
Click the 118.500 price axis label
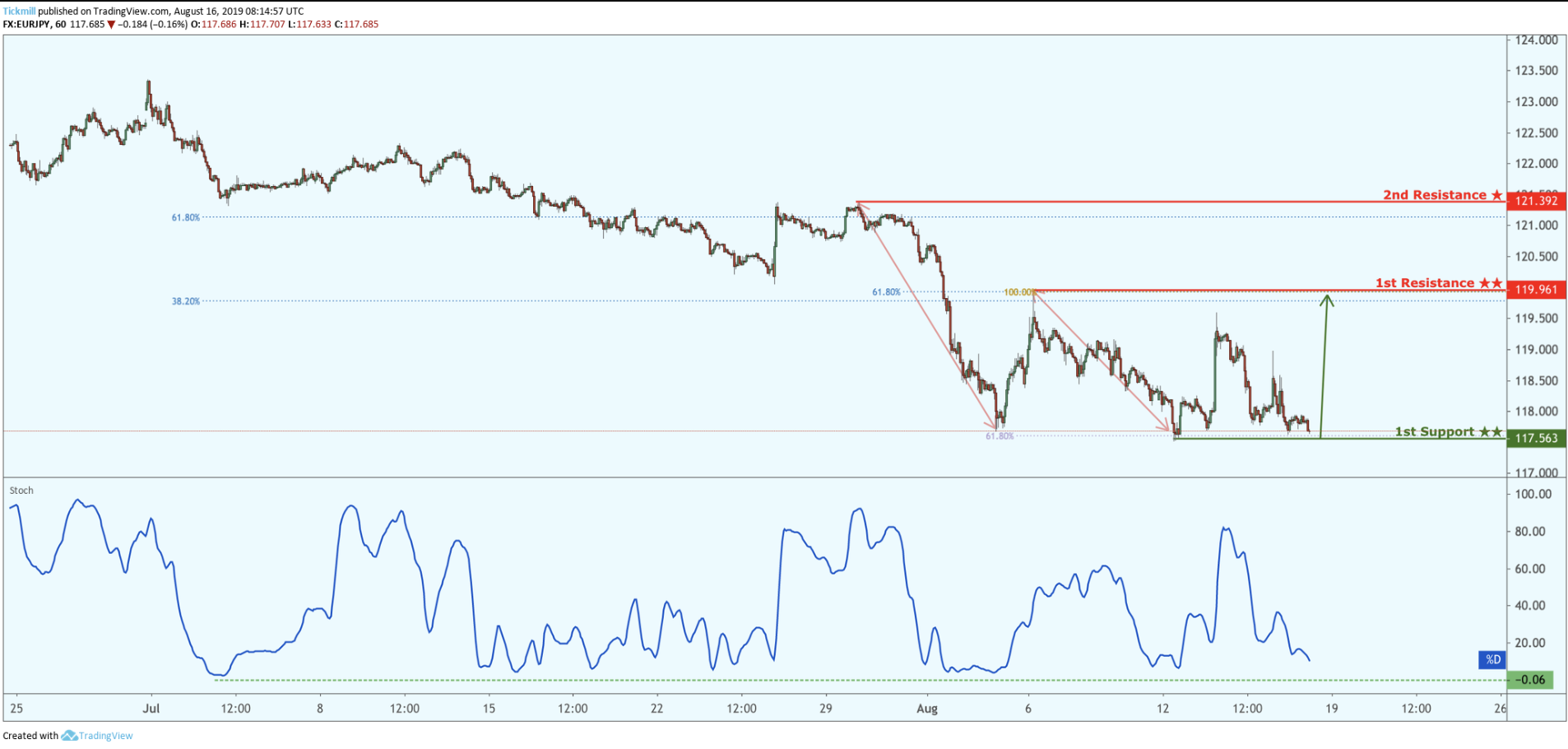coord(1537,381)
